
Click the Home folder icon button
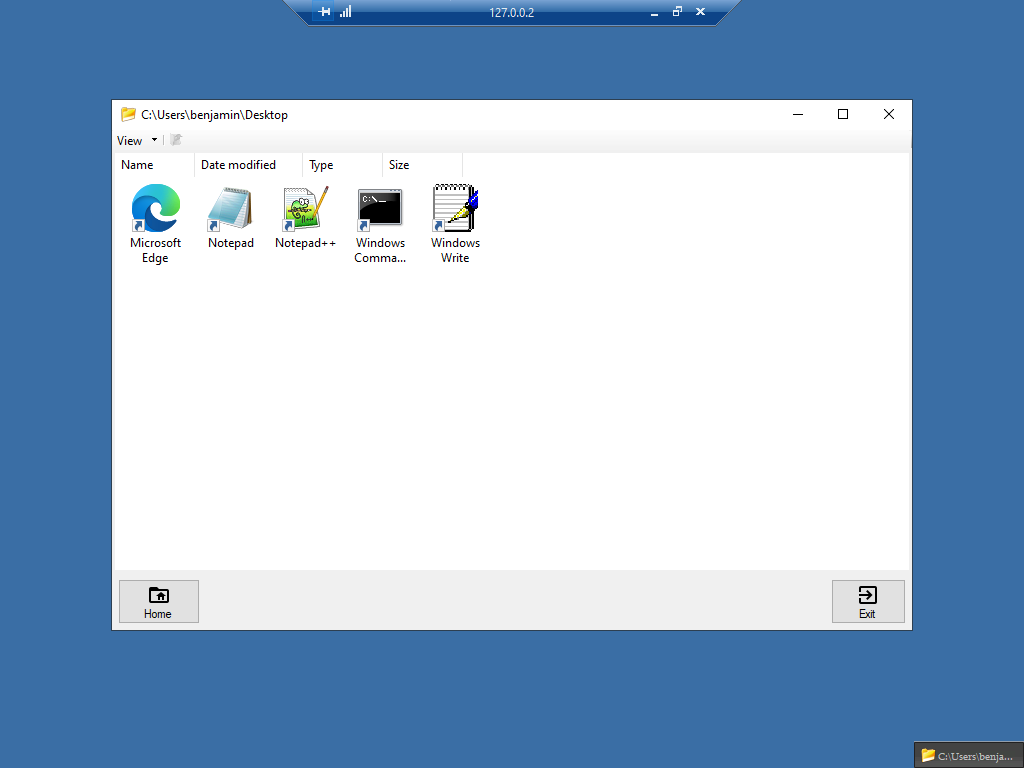point(158,594)
